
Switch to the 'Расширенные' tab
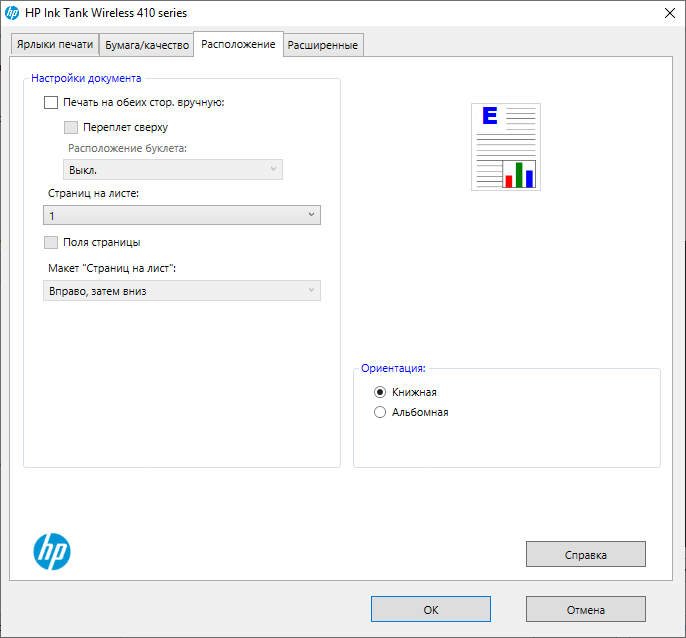click(x=323, y=45)
